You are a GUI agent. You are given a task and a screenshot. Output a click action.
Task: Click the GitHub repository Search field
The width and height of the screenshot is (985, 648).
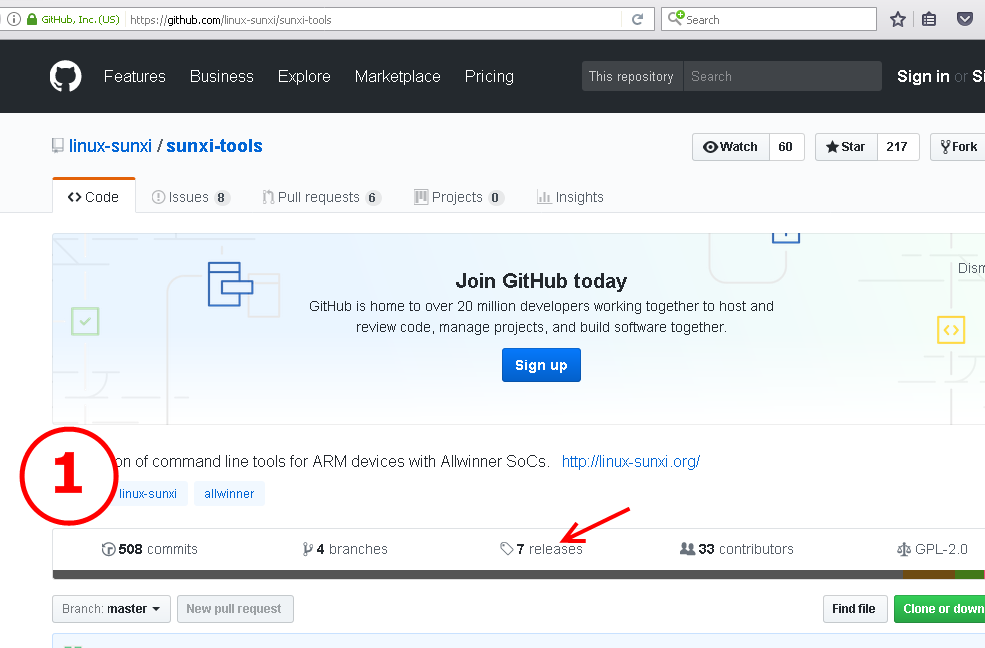coord(782,77)
